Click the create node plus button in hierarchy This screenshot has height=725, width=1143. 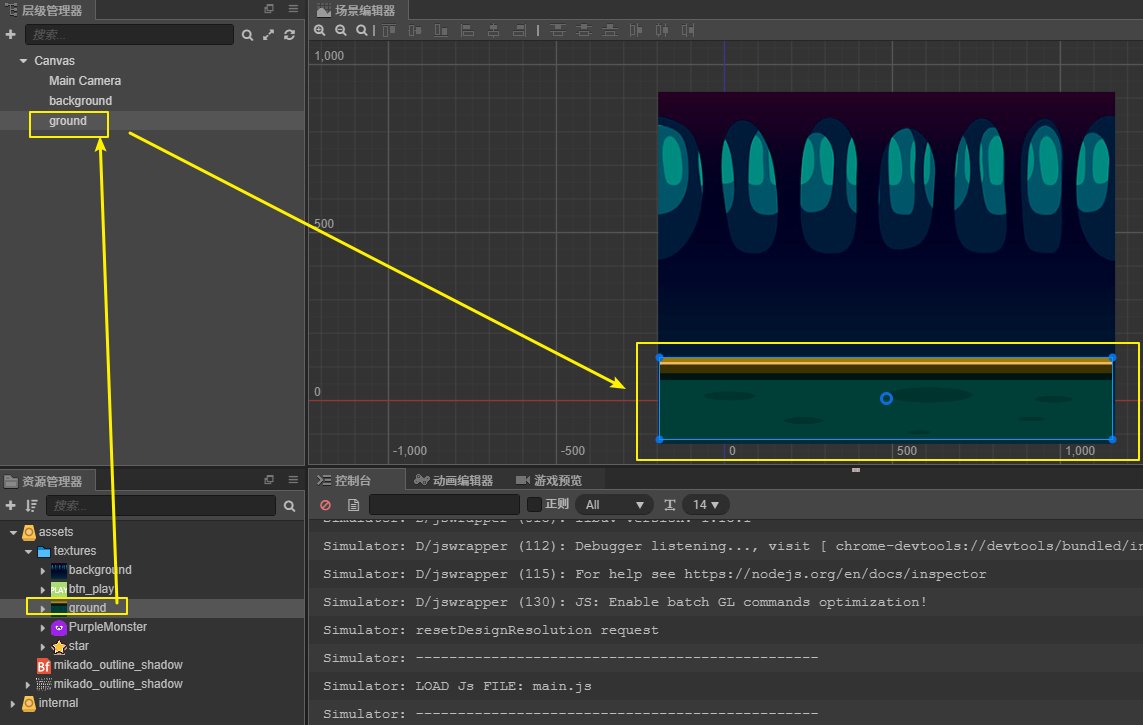click(10, 34)
